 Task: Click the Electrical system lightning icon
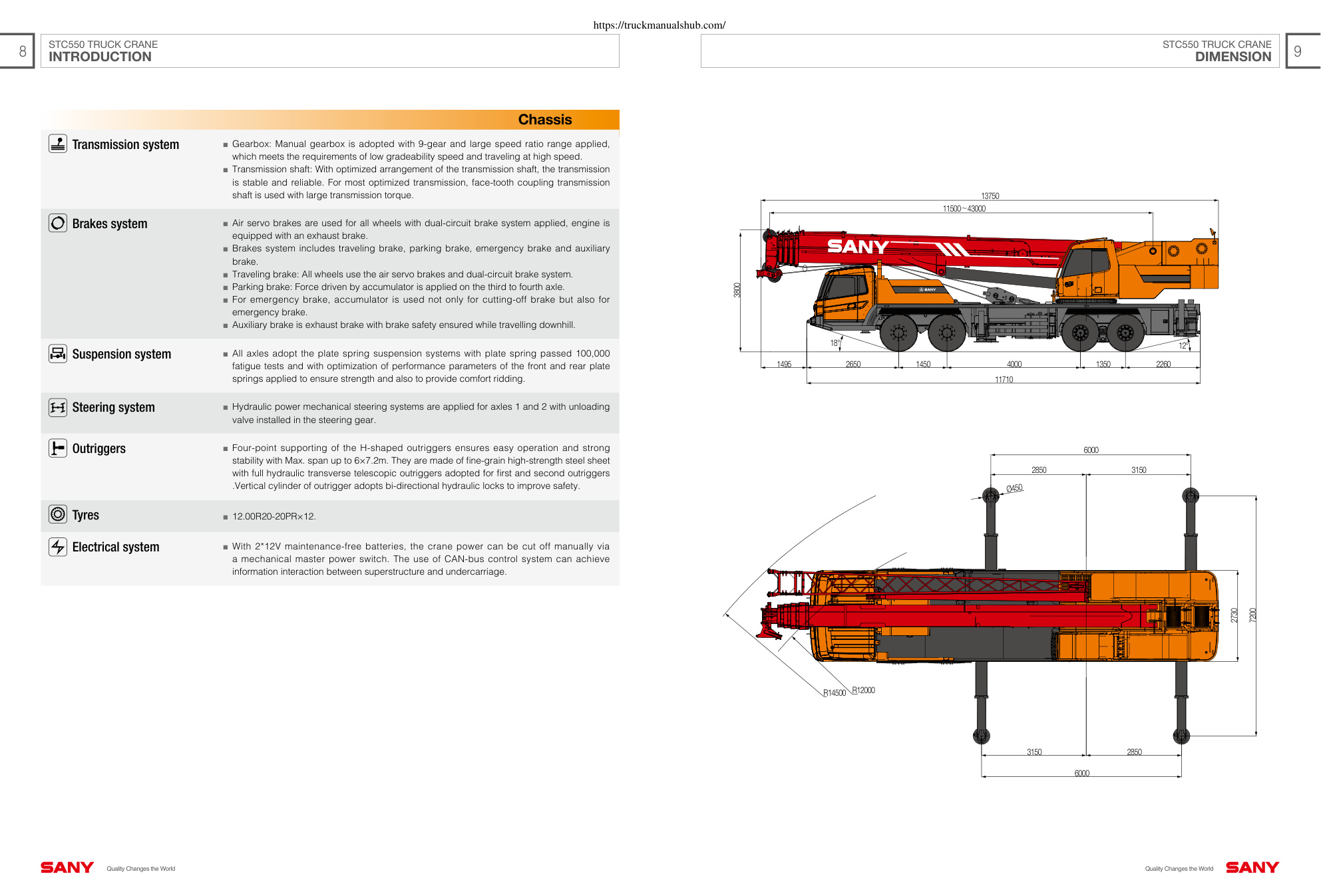click(x=58, y=547)
